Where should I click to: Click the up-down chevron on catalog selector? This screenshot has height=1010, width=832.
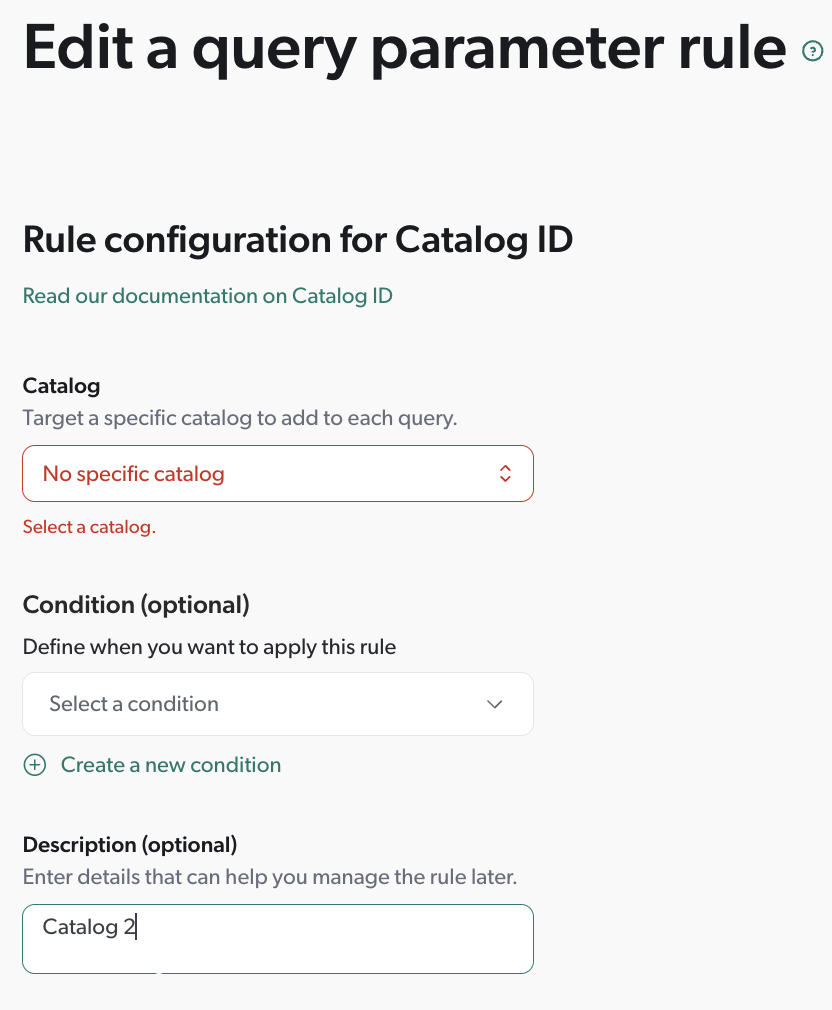(505, 473)
